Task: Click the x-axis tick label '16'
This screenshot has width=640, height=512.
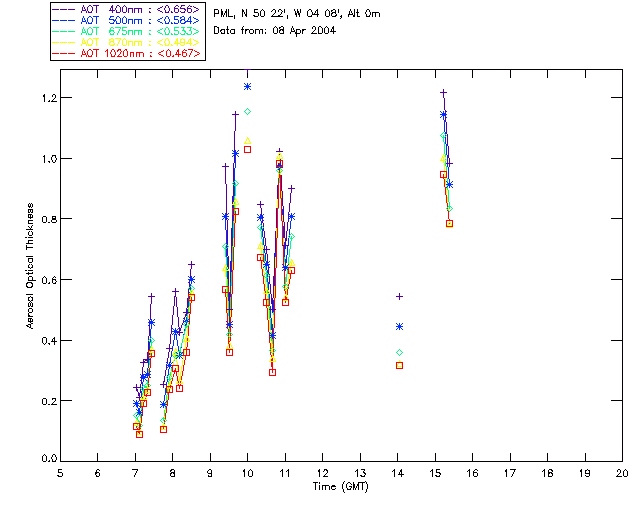Action: pos(473,473)
